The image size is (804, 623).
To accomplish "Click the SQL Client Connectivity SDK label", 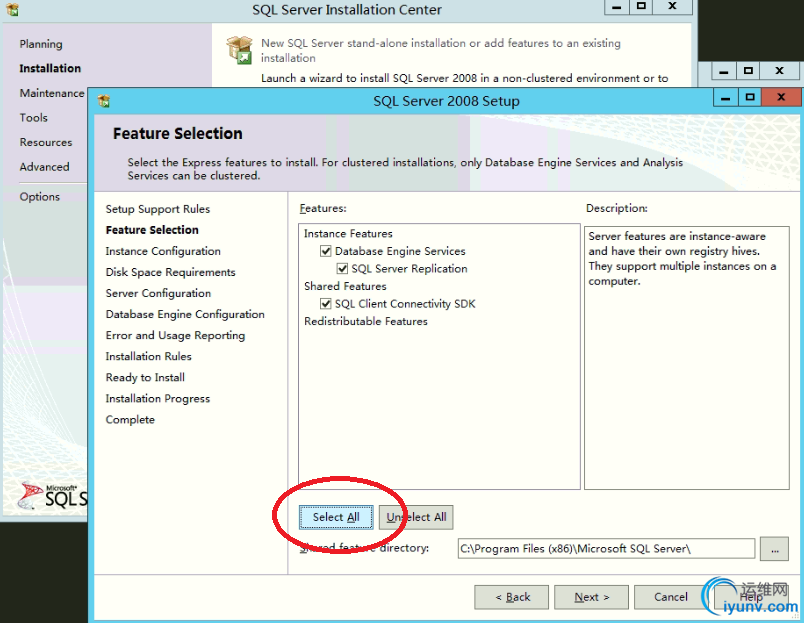I will 405,304.
